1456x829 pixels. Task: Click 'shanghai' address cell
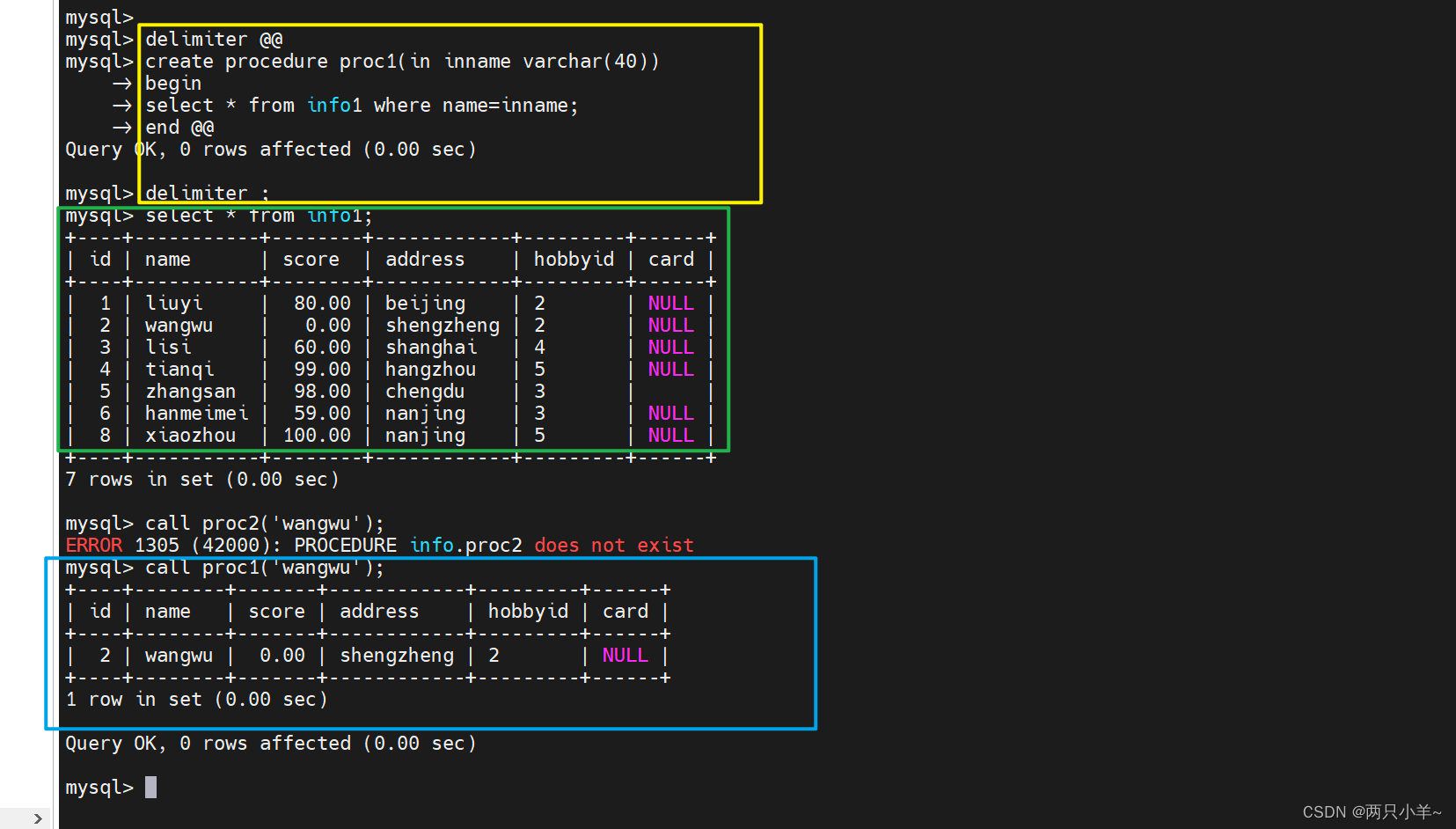pos(431,348)
